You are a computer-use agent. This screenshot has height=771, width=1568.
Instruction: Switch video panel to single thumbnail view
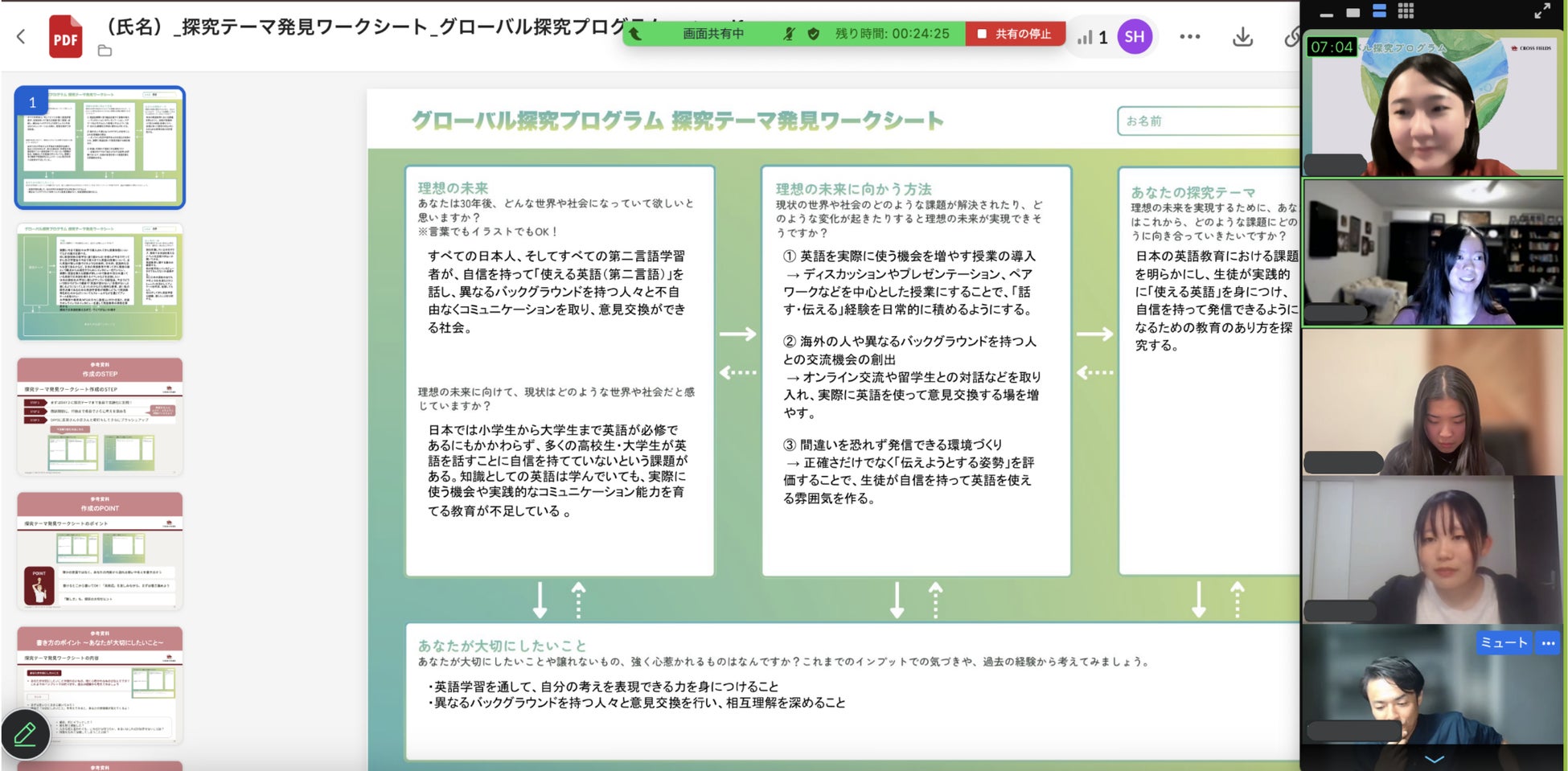tap(1353, 12)
